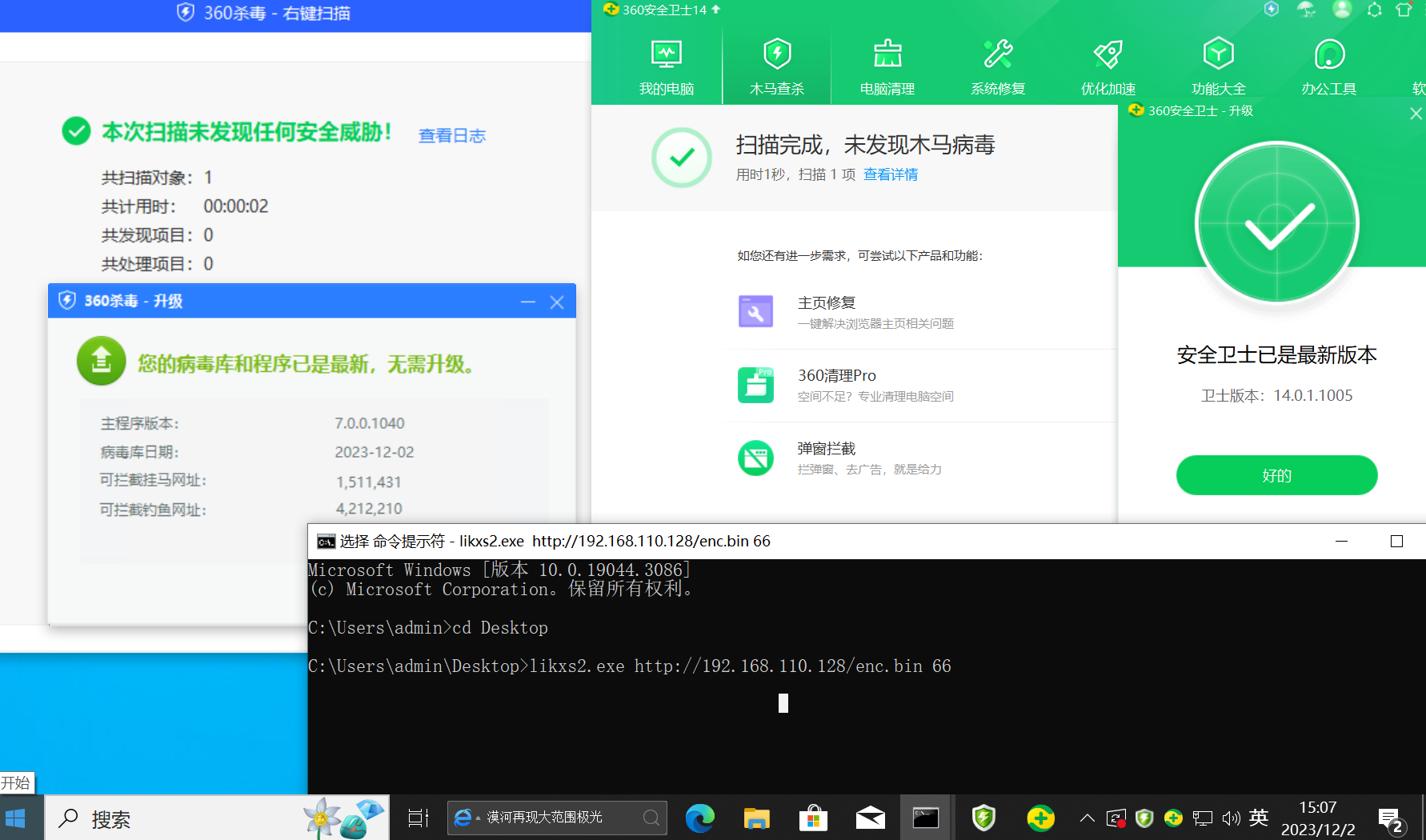Image resolution: width=1426 pixels, height=840 pixels.
Task: Click the 360安全卫士 logo in title bar
Action: (611, 10)
